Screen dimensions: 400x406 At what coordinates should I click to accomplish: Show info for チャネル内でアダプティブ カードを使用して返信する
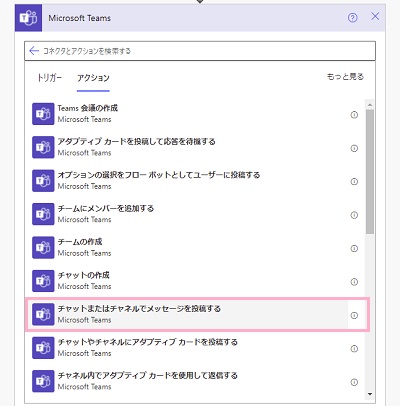point(354,382)
